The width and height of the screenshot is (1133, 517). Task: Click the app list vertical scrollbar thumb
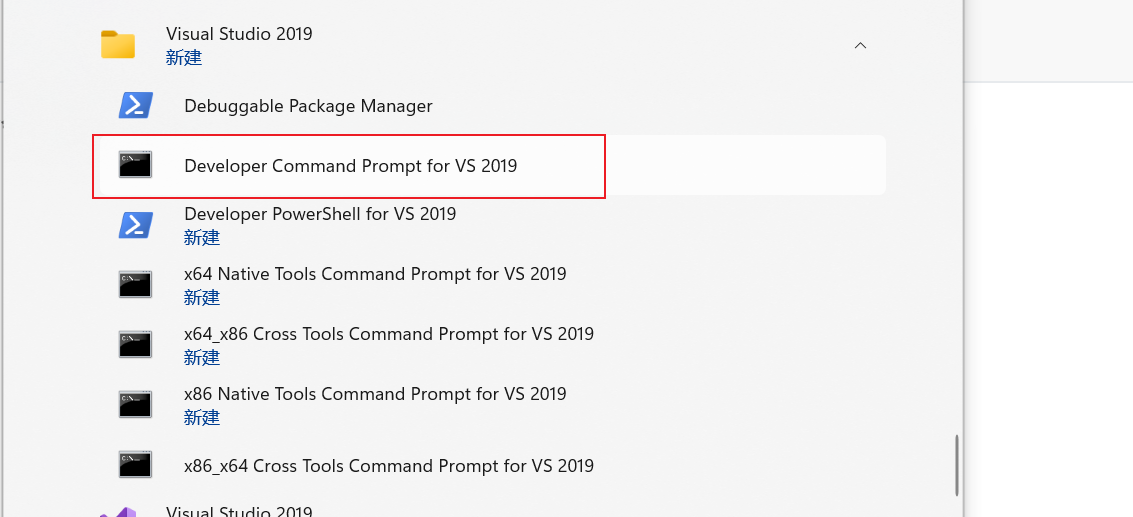[x=957, y=465]
